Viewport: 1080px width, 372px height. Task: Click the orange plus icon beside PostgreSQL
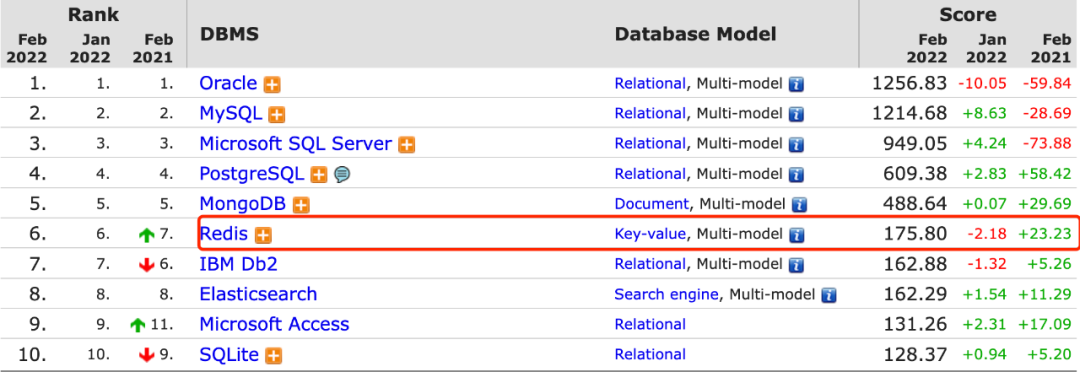click(318, 175)
